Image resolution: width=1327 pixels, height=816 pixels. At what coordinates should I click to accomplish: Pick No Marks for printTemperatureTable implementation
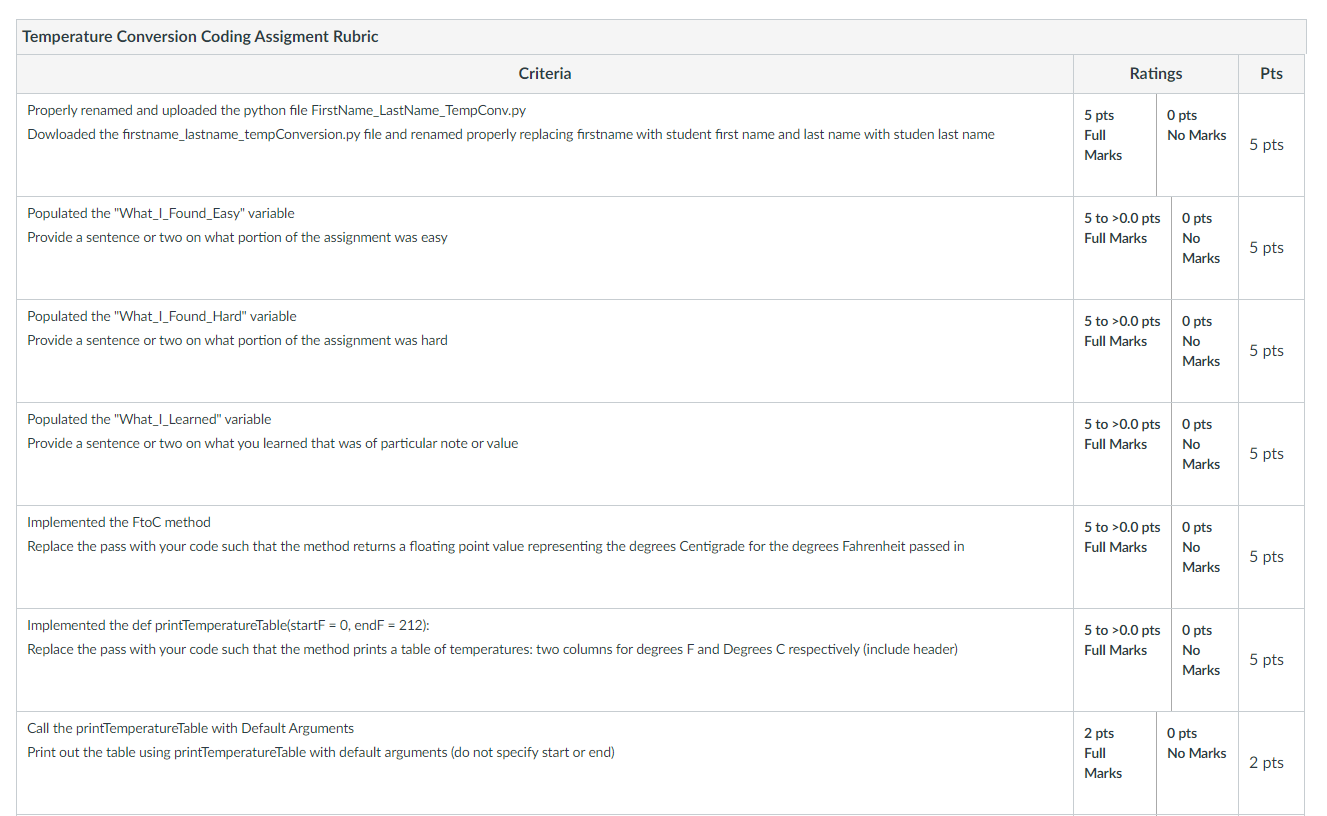1205,660
